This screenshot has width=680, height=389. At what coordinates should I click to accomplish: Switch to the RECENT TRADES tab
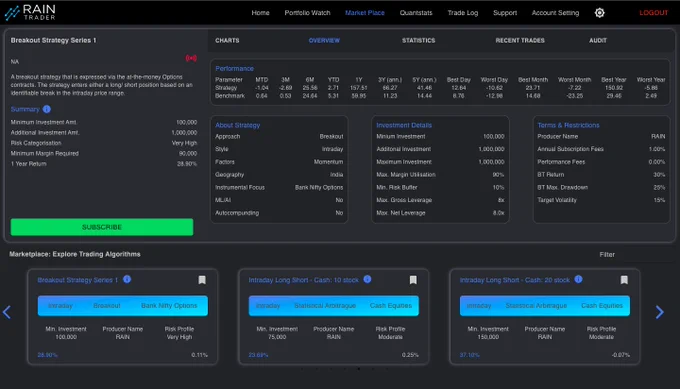(x=520, y=40)
